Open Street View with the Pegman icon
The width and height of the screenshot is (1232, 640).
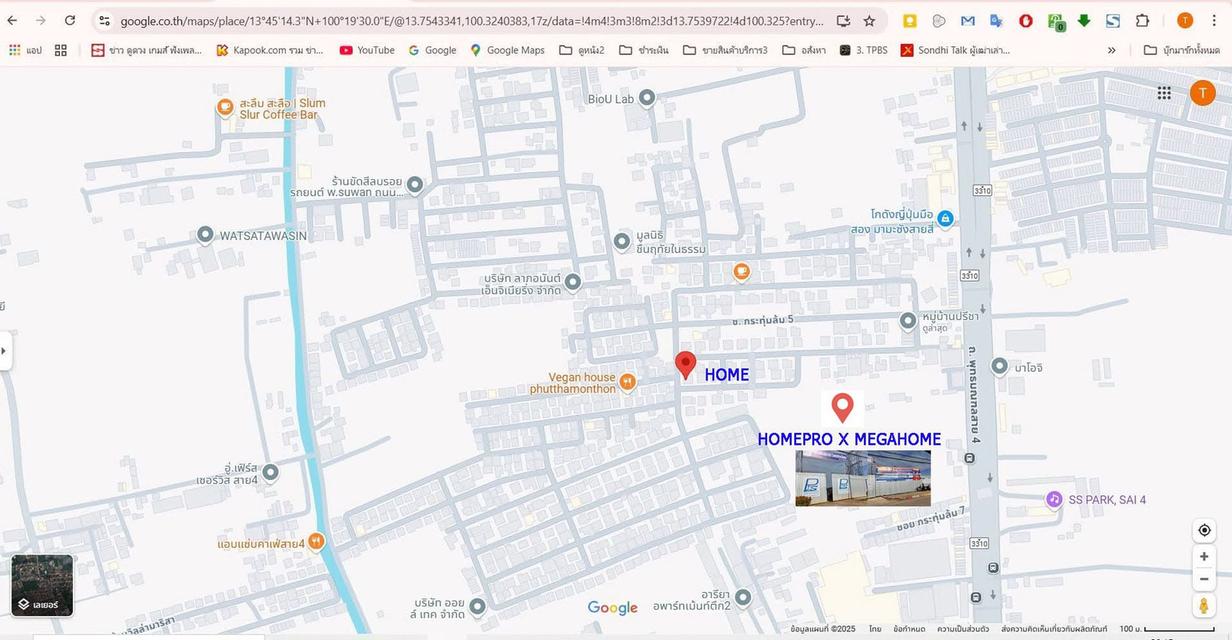pyautogui.click(x=1204, y=606)
